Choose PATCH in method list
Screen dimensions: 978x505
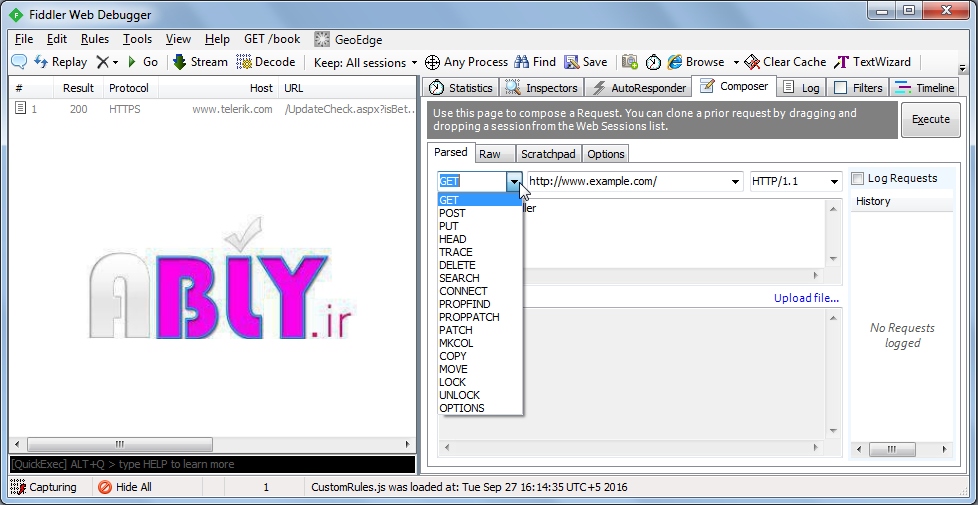click(480, 330)
